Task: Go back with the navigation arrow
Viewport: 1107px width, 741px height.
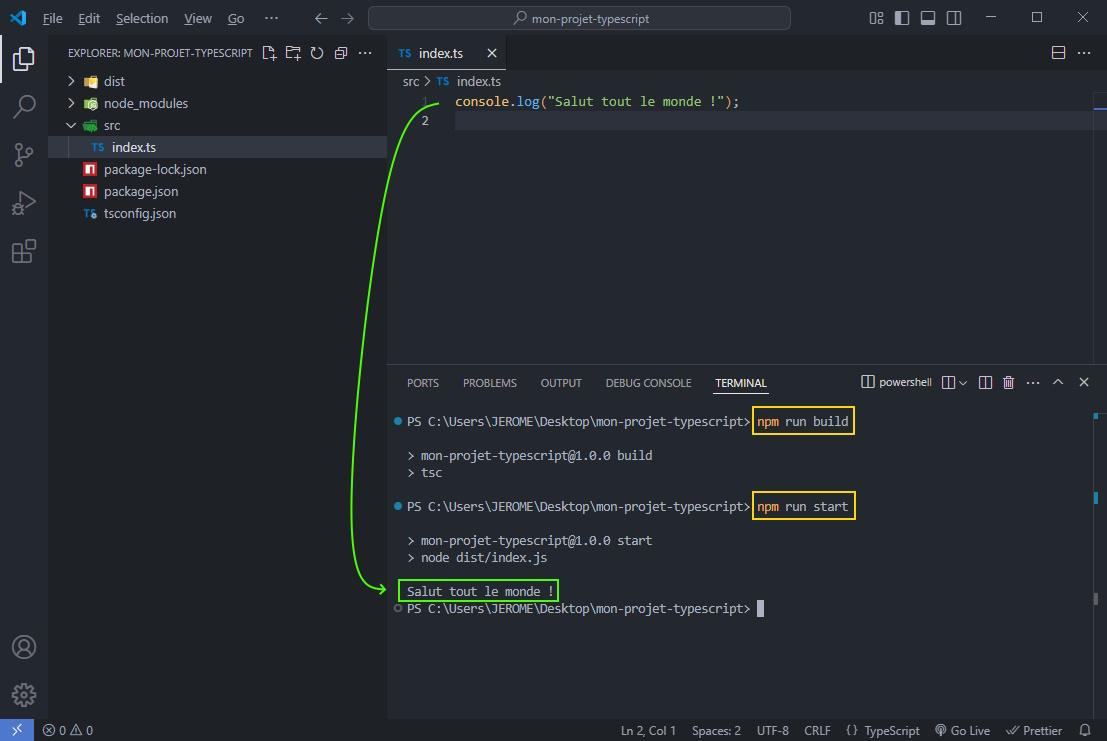Action: [x=321, y=18]
